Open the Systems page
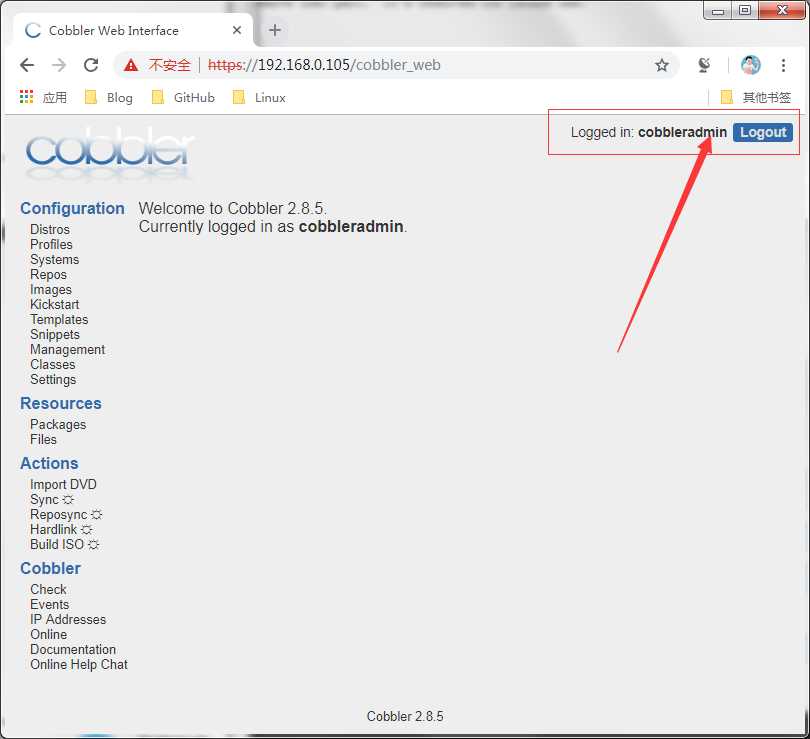810x739 pixels. pos(54,259)
